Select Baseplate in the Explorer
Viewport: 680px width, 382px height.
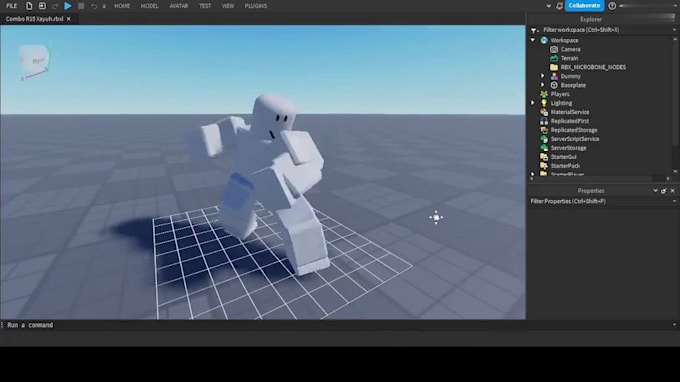[573, 85]
